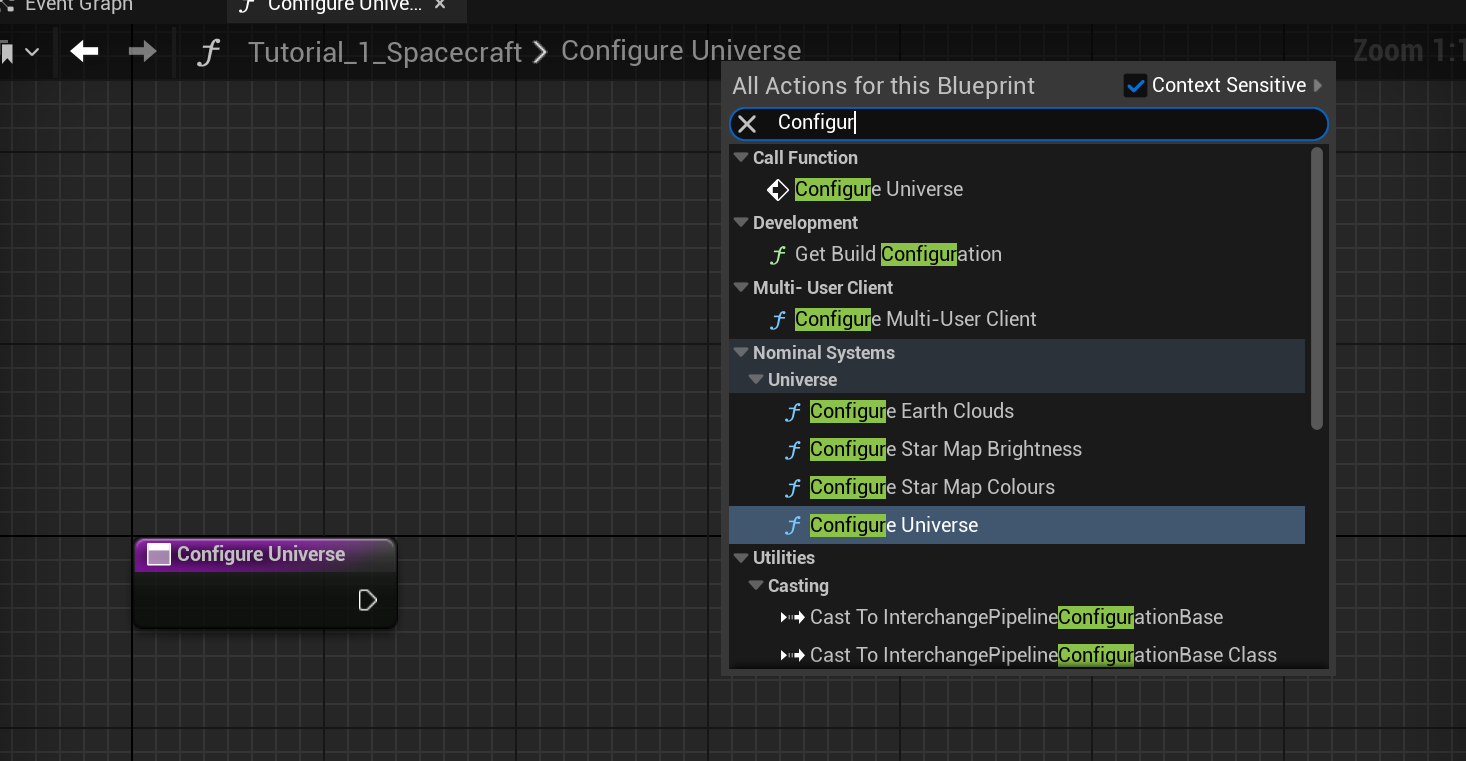Clear the search field with X
The image size is (1466, 761).
point(747,124)
